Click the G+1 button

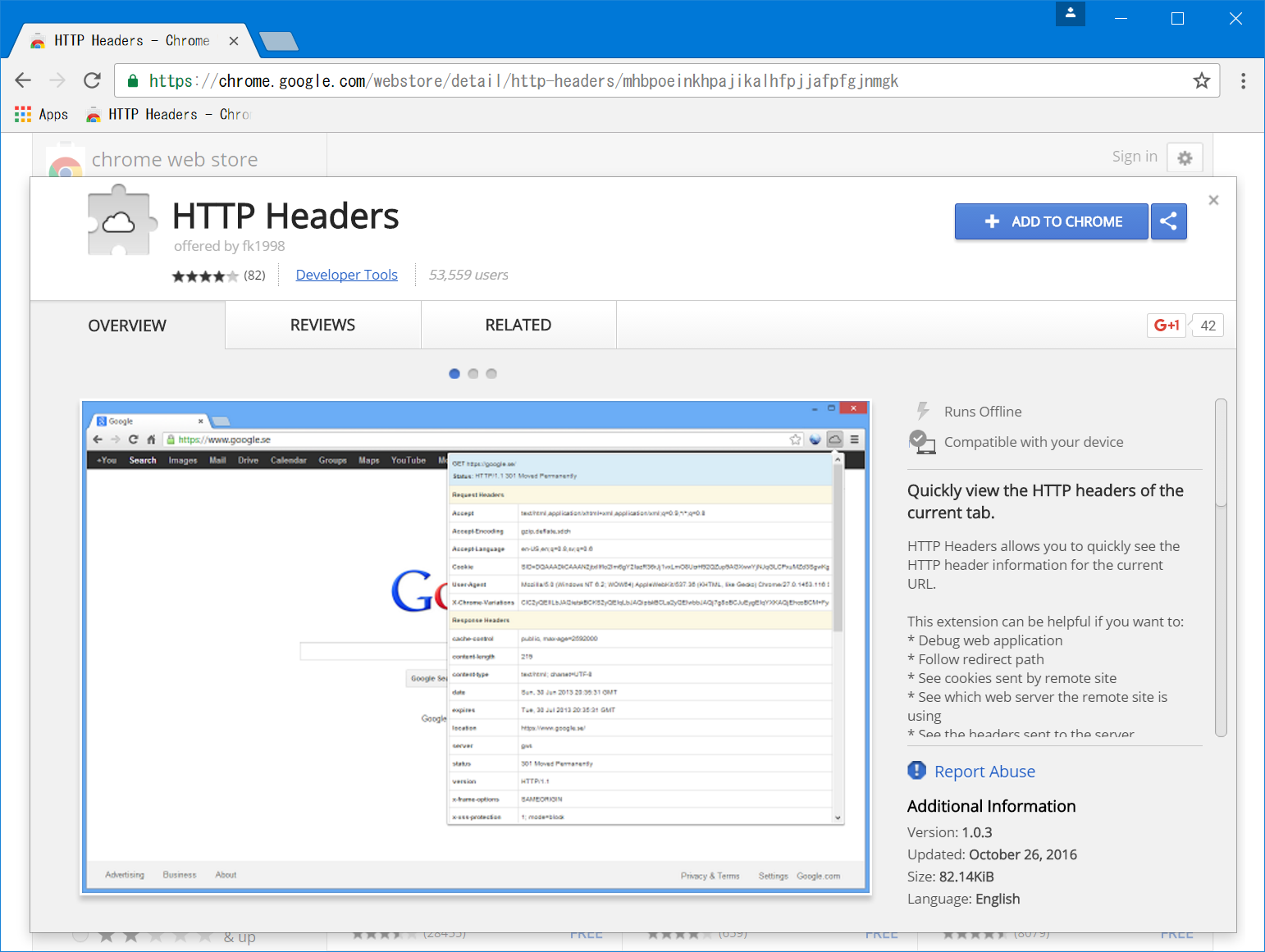pyautogui.click(x=1167, y=326)
